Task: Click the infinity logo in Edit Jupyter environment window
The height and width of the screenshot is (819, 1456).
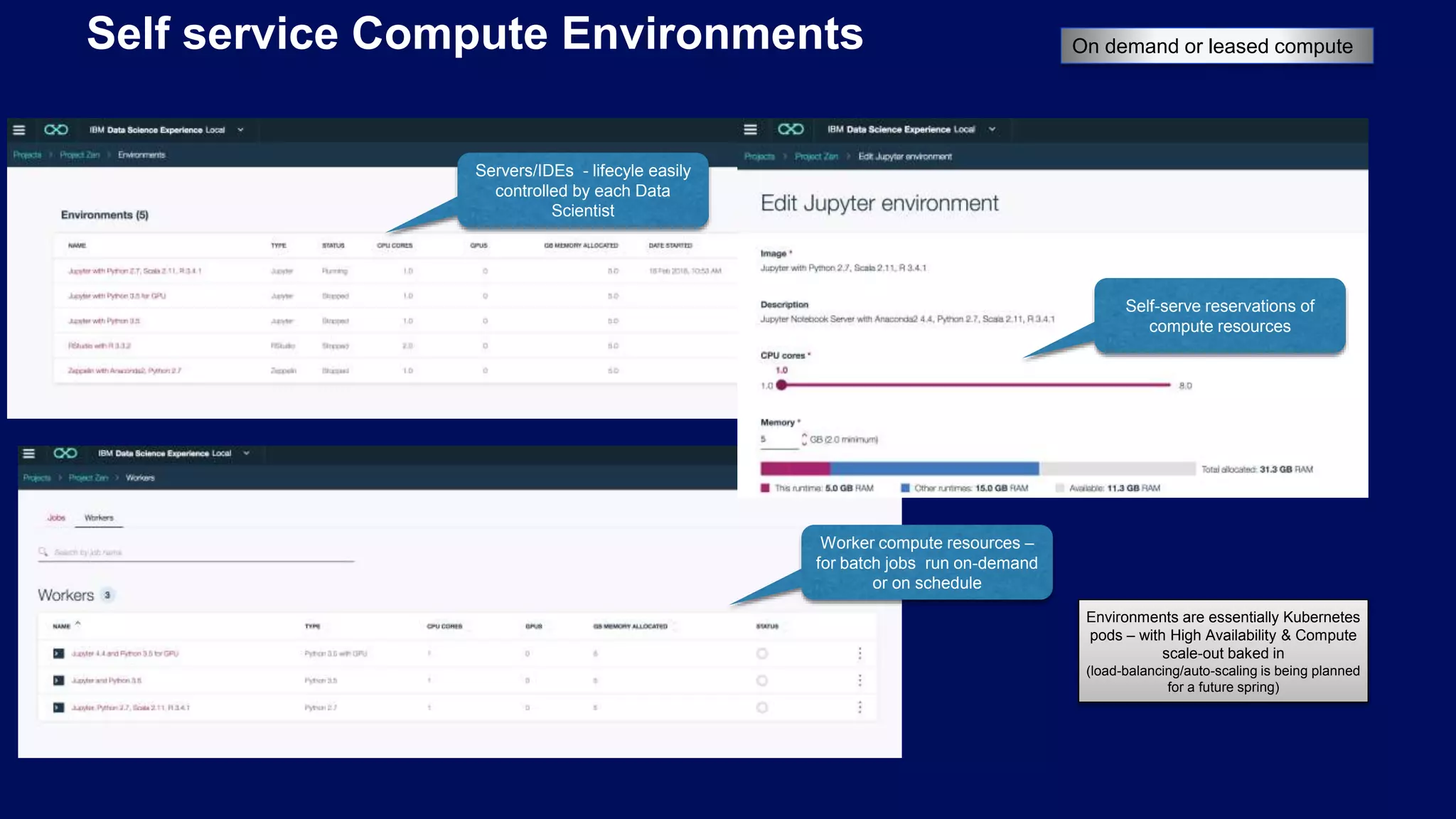Action: click(x=791, y=129)
